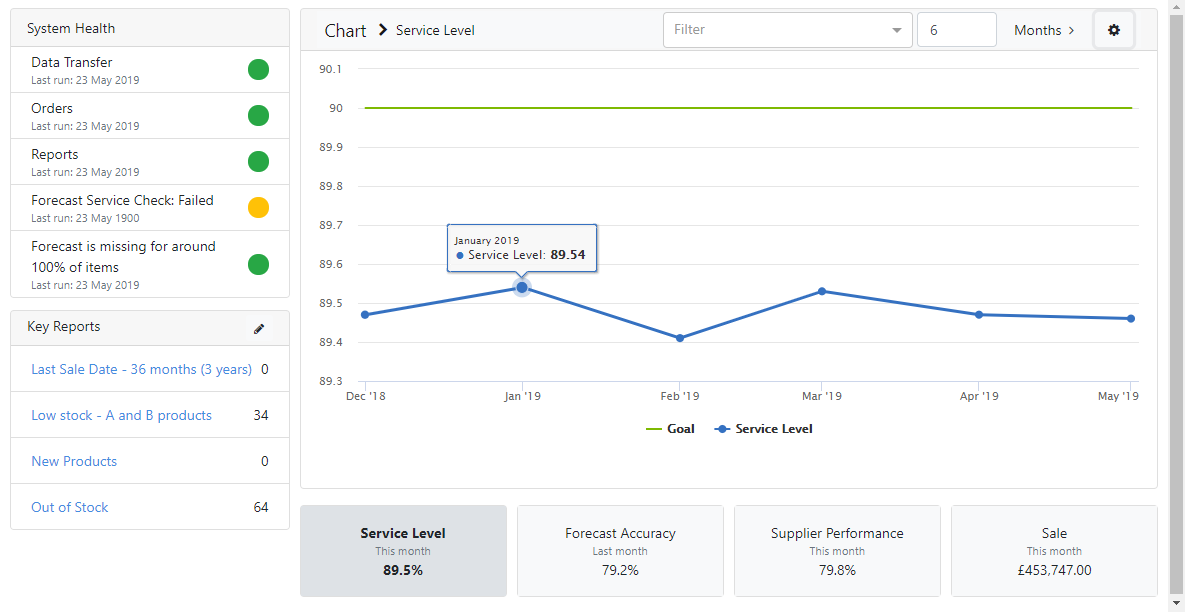Image resolution: width=1185 pixels, height=612 pixels.
Task: Toggle Service Level series in legend
Action: [x=763, y=429]
